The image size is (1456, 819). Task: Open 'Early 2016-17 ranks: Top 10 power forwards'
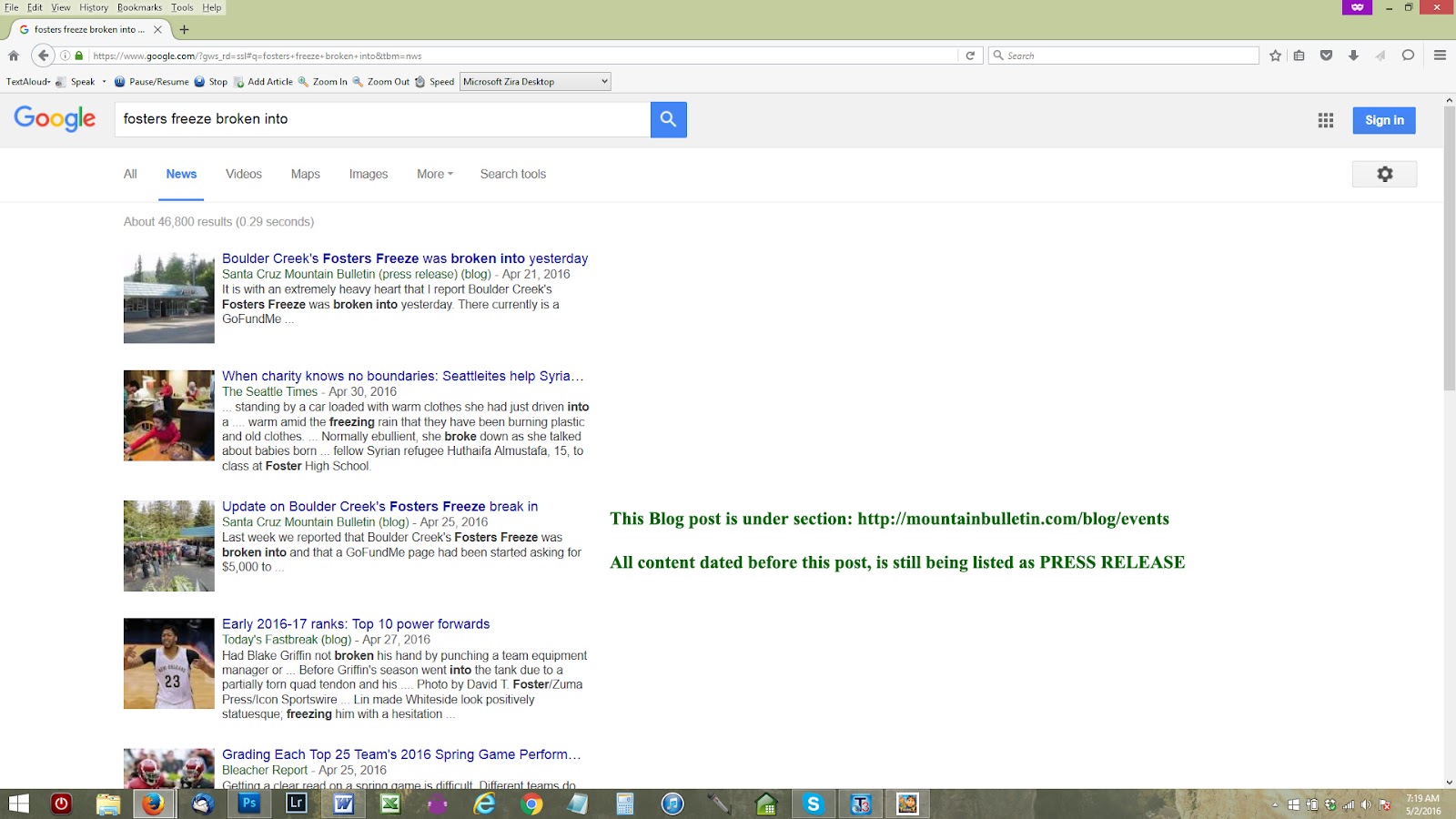(356, 623)
